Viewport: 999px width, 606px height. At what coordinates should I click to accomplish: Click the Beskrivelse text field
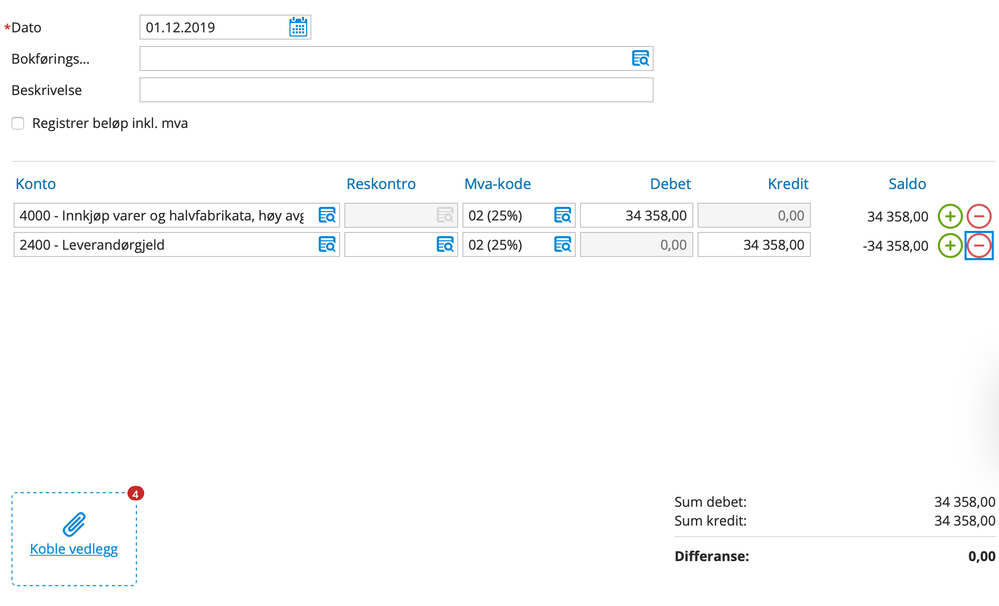pyautogui.click(x=396, y=90)
